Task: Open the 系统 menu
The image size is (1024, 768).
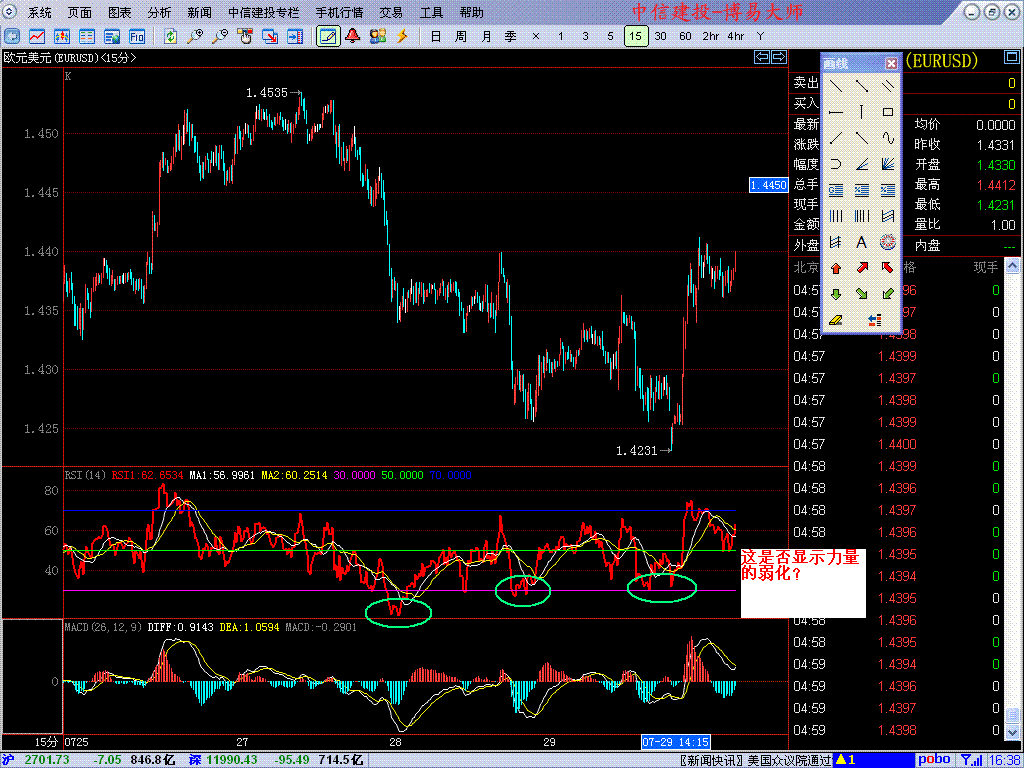Action: [40, 12]
